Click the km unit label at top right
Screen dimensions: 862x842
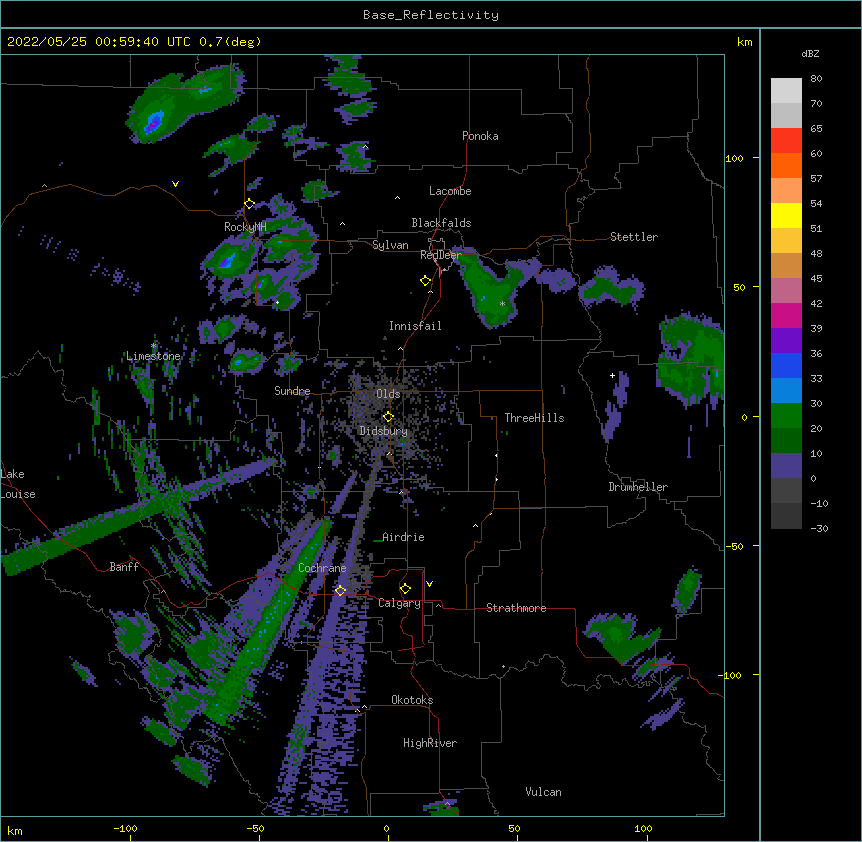[745, 42]
